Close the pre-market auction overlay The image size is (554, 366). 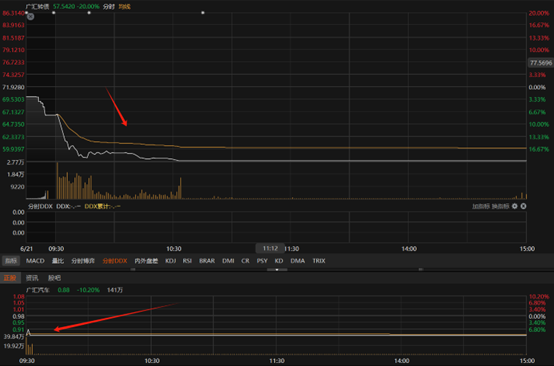tap(31, 16)
